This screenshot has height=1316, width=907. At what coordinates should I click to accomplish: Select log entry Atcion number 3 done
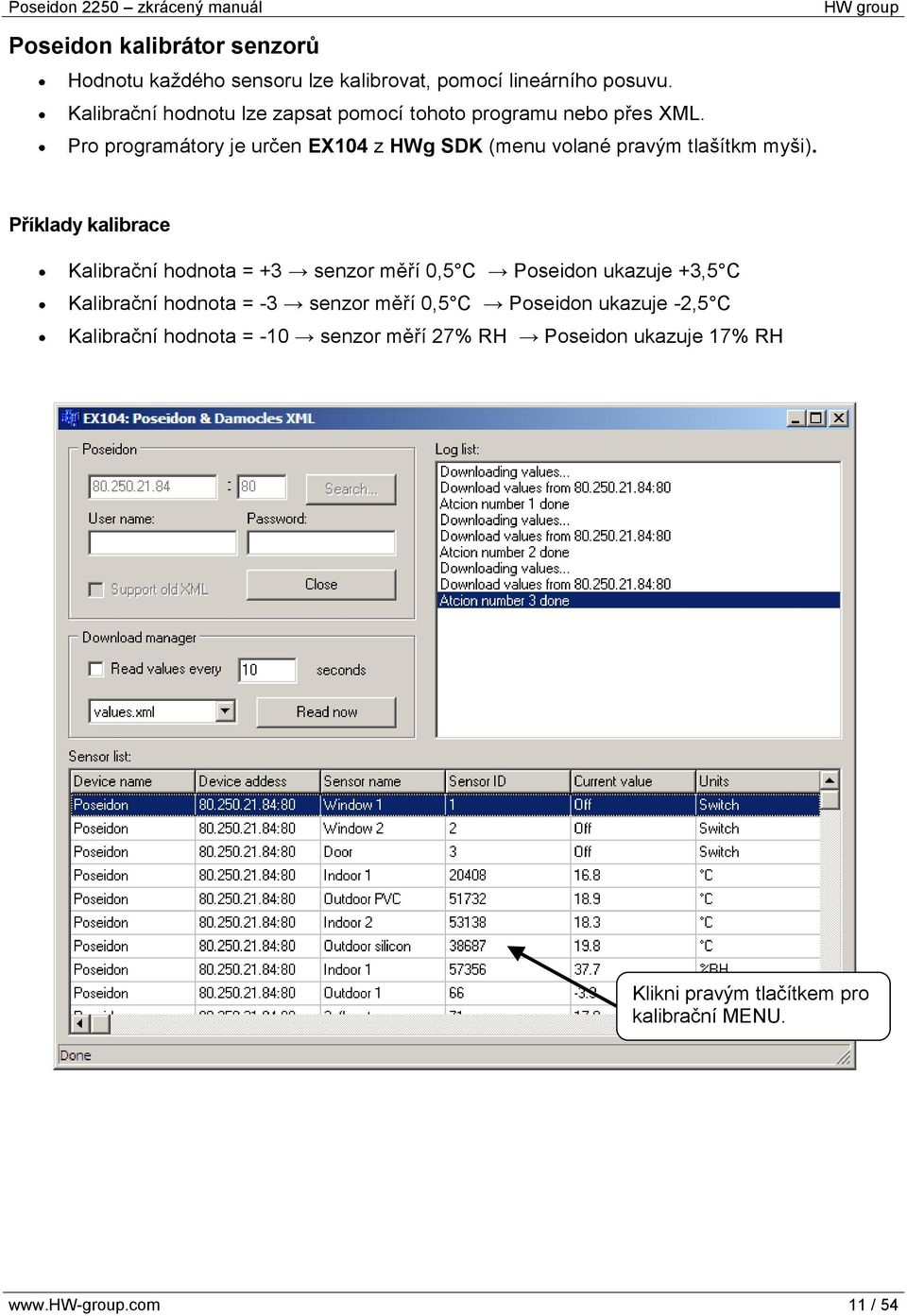coord(639,601)
